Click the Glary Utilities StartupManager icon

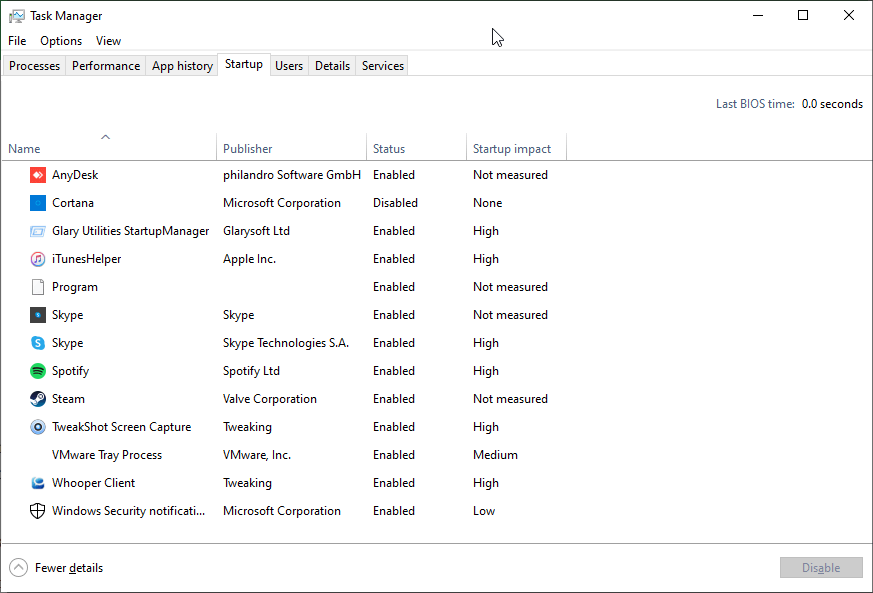pyautogui.click(x=37, y=231)
